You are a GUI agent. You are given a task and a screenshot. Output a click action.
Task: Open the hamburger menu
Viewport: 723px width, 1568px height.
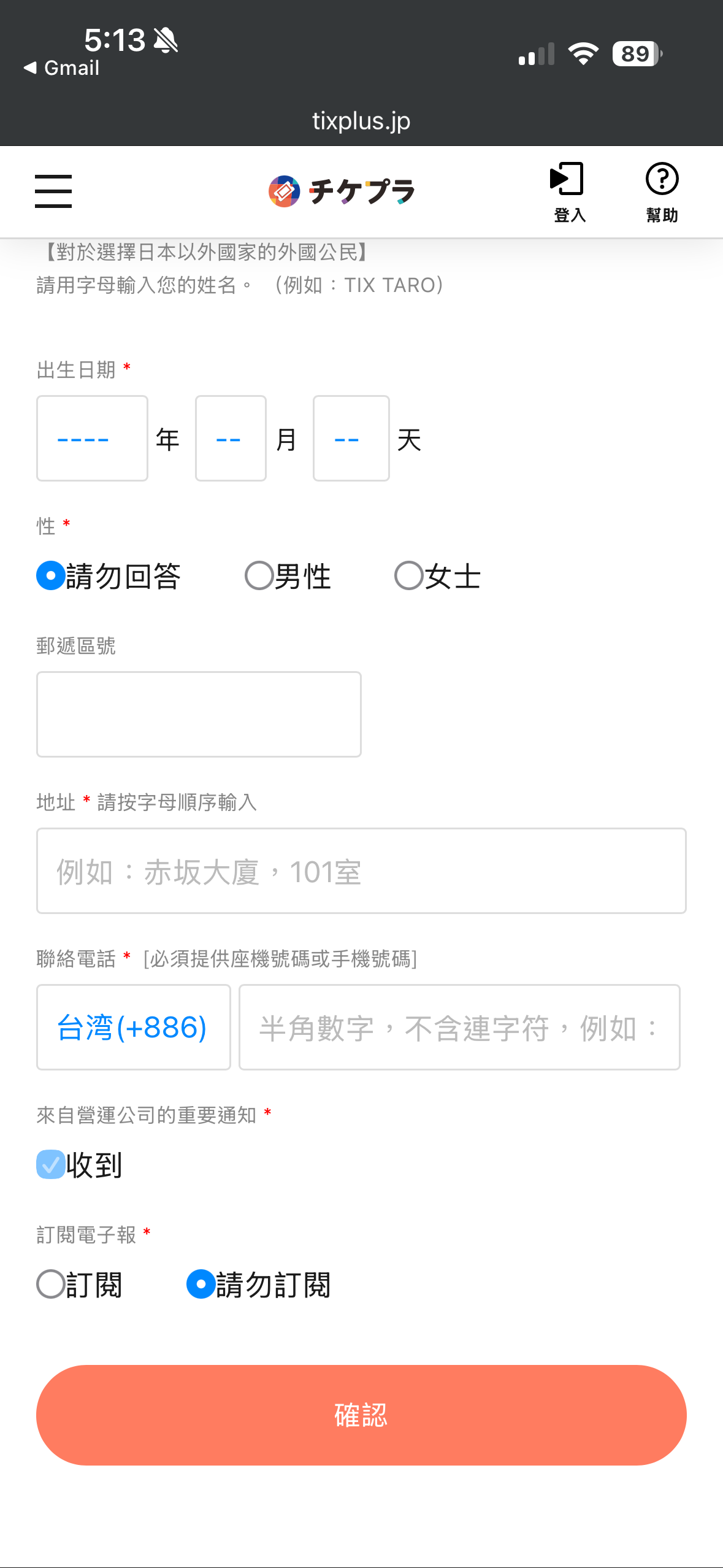(x=53, y=191)
